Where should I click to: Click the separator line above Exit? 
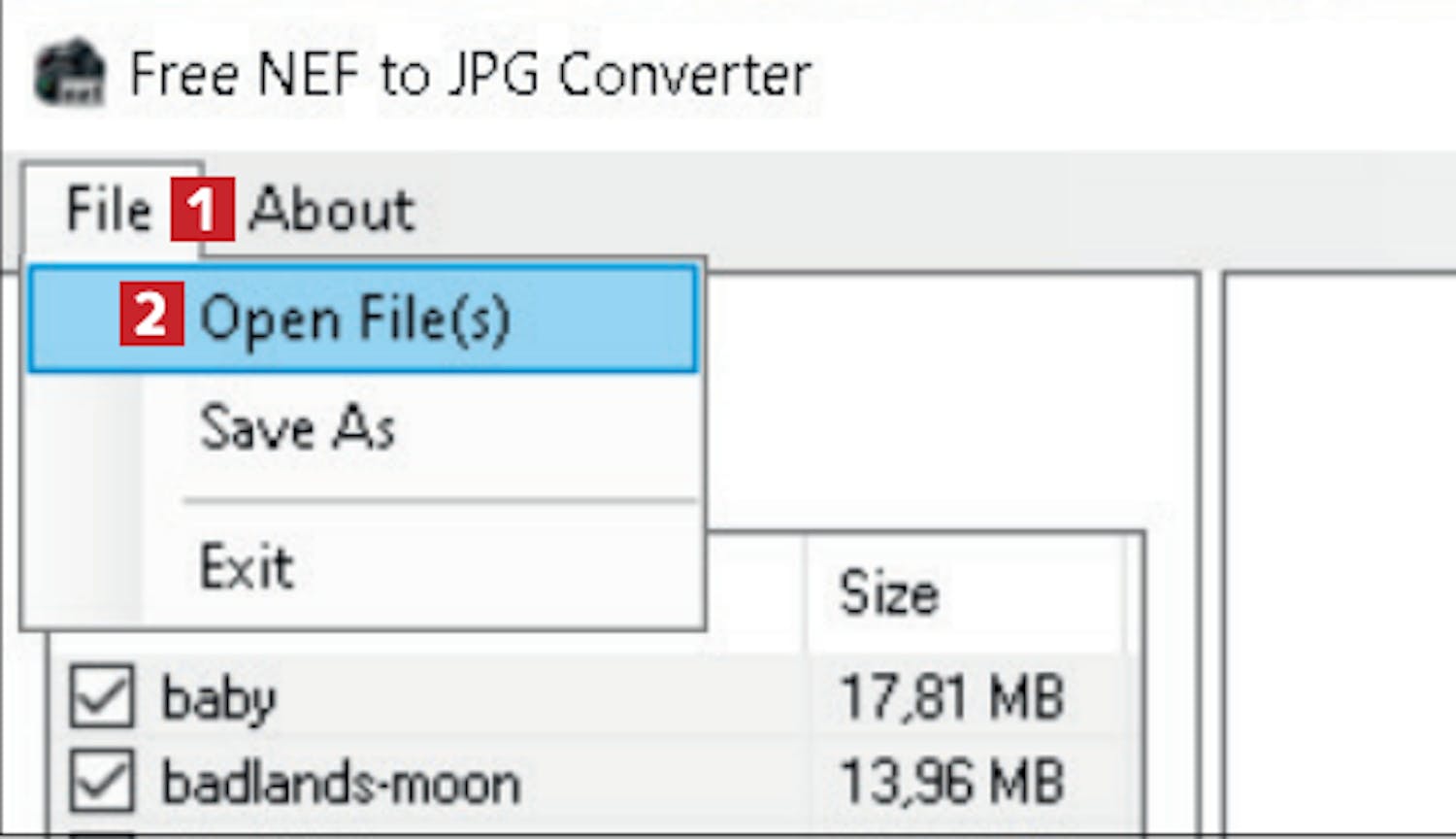tap(439, 502)
